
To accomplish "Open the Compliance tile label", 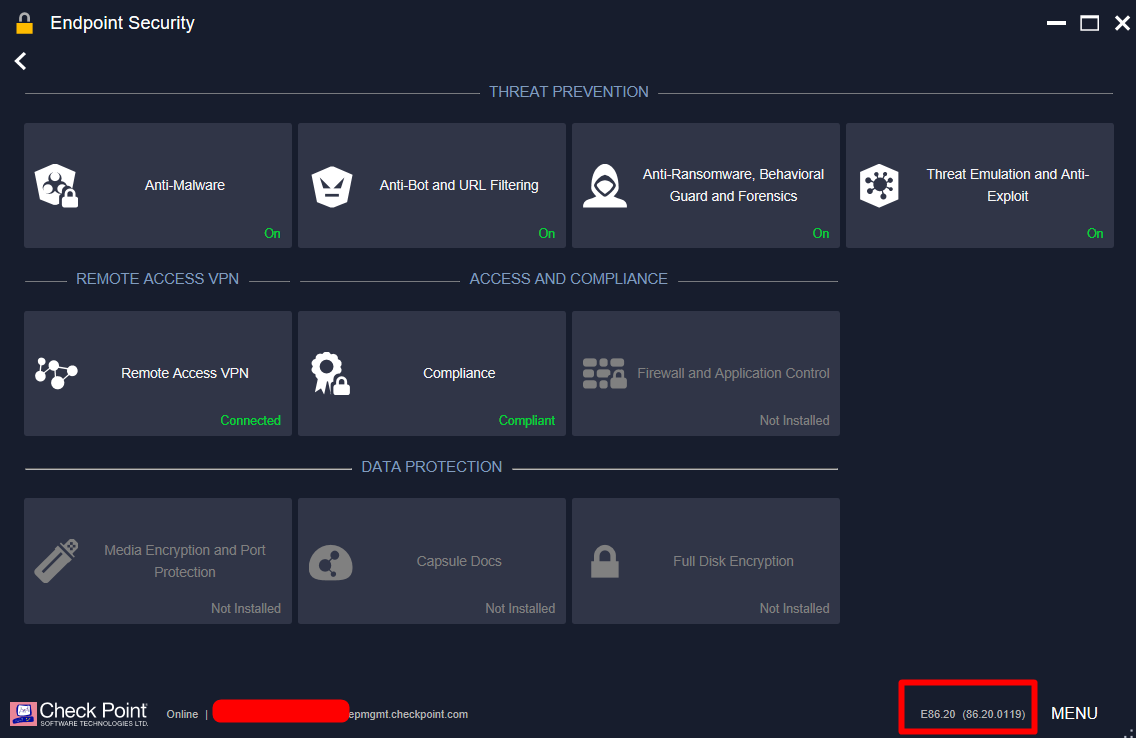I will [x=459, y=373].
